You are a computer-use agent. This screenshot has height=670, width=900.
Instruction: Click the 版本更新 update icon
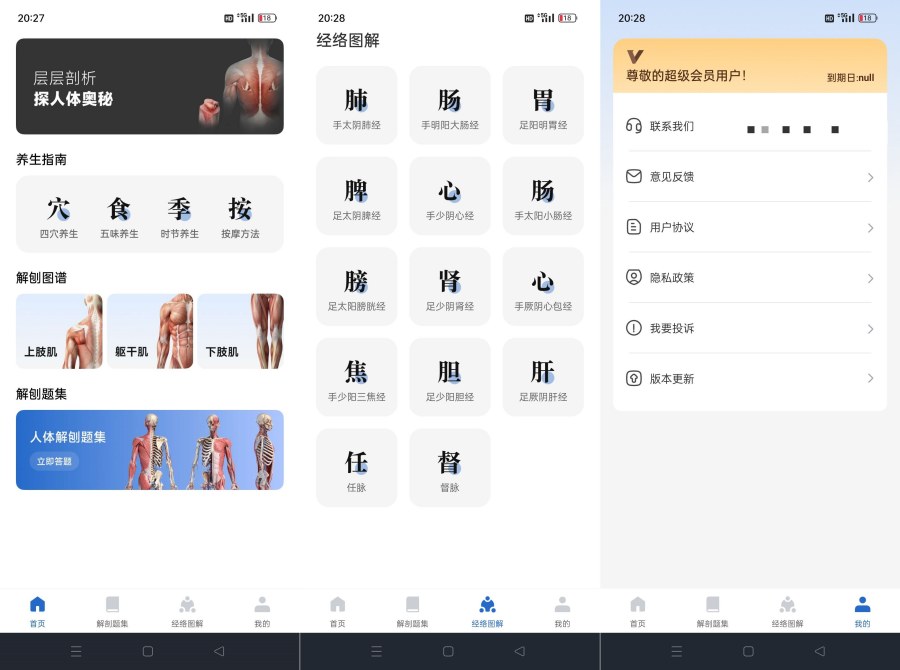point(633,379)
